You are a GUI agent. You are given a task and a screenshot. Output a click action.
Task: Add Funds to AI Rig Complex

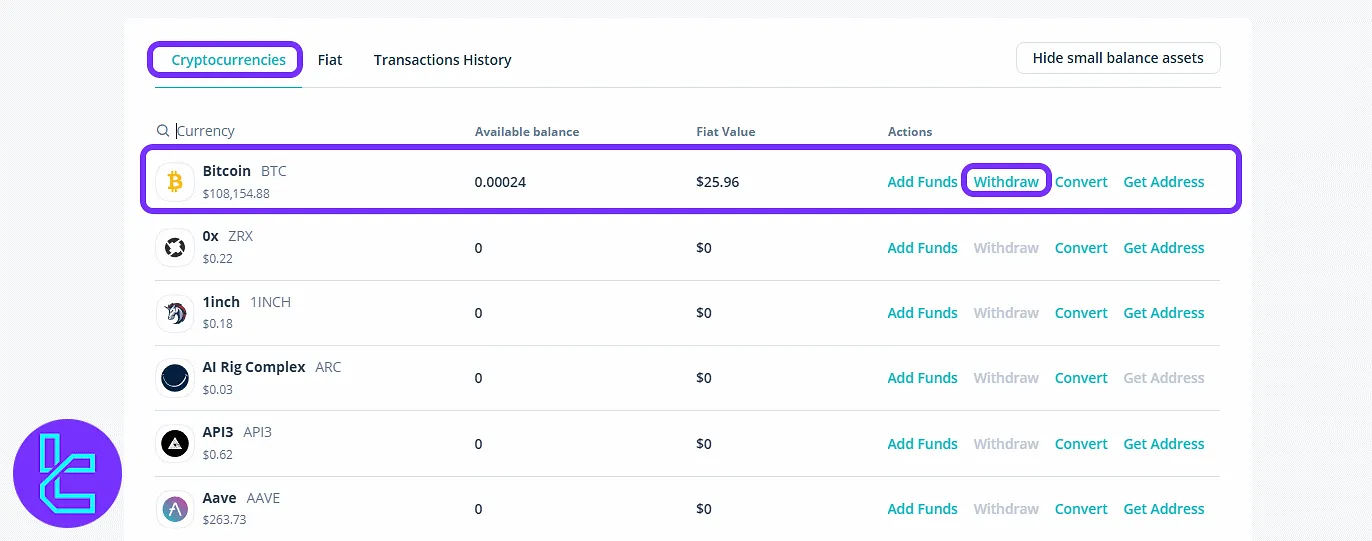pyautogui.click(x=922, y=378)
